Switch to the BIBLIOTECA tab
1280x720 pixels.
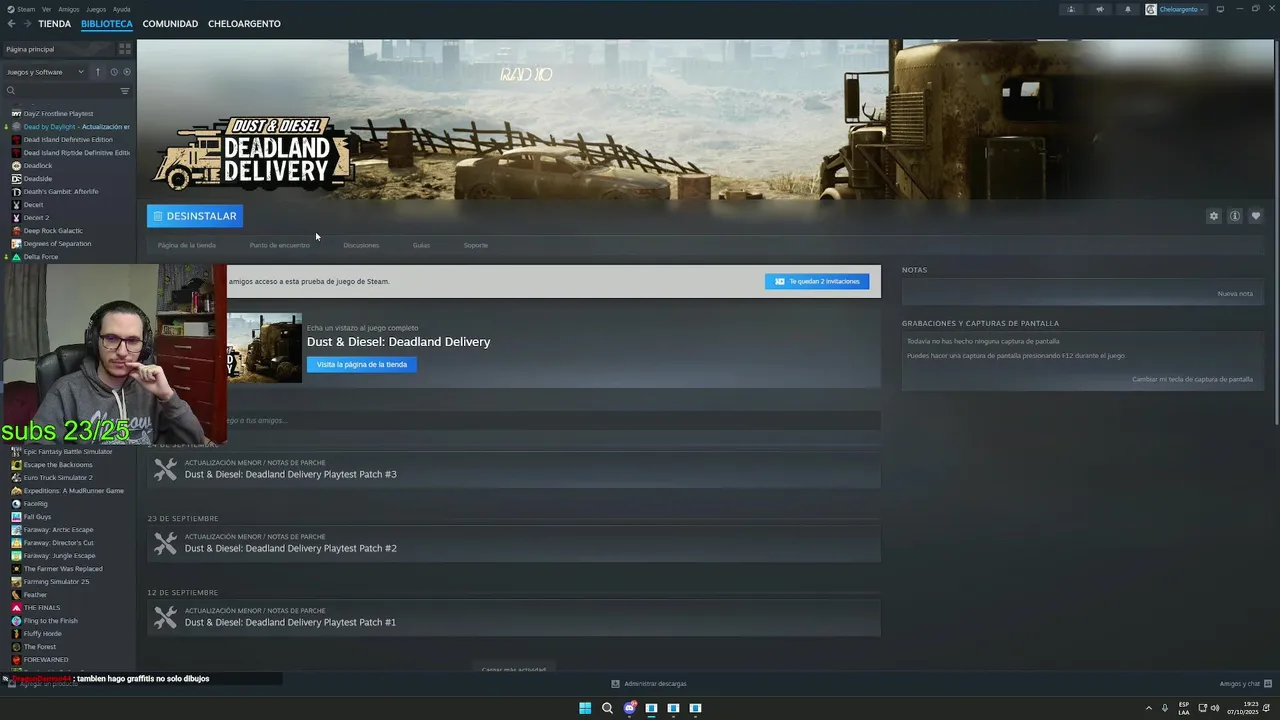pos(107,24)
